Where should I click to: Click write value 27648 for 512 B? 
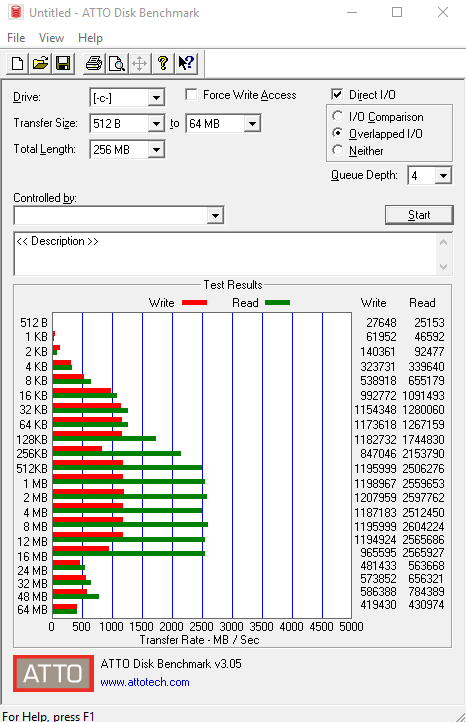point(381,323)
